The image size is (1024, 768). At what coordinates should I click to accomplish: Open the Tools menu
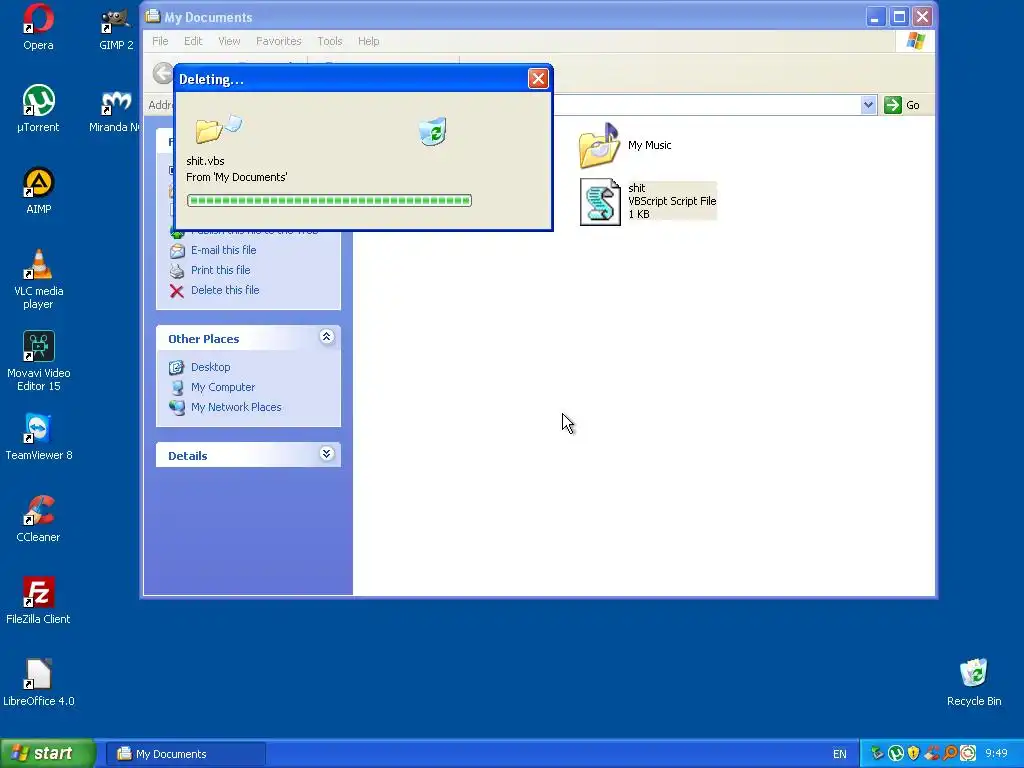pyautogui.click(x=330, y=41)
